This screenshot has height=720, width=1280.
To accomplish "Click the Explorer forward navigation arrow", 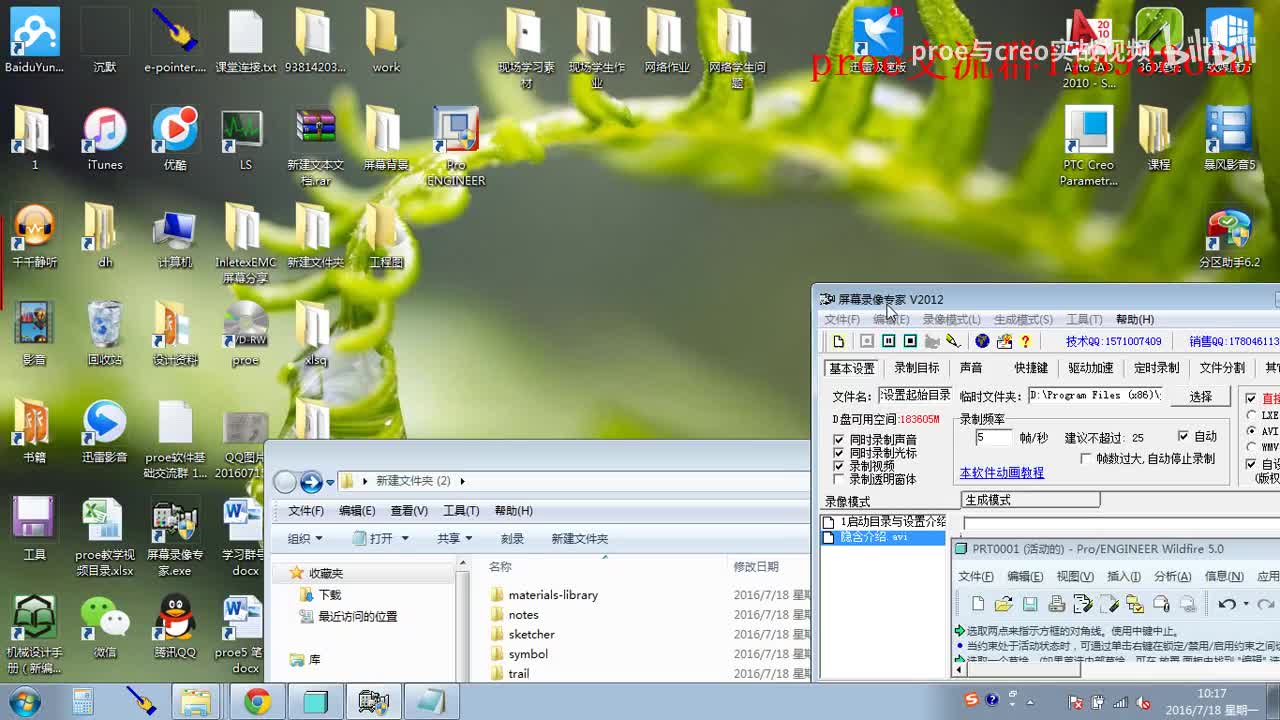I will click(x=311, y=482).
